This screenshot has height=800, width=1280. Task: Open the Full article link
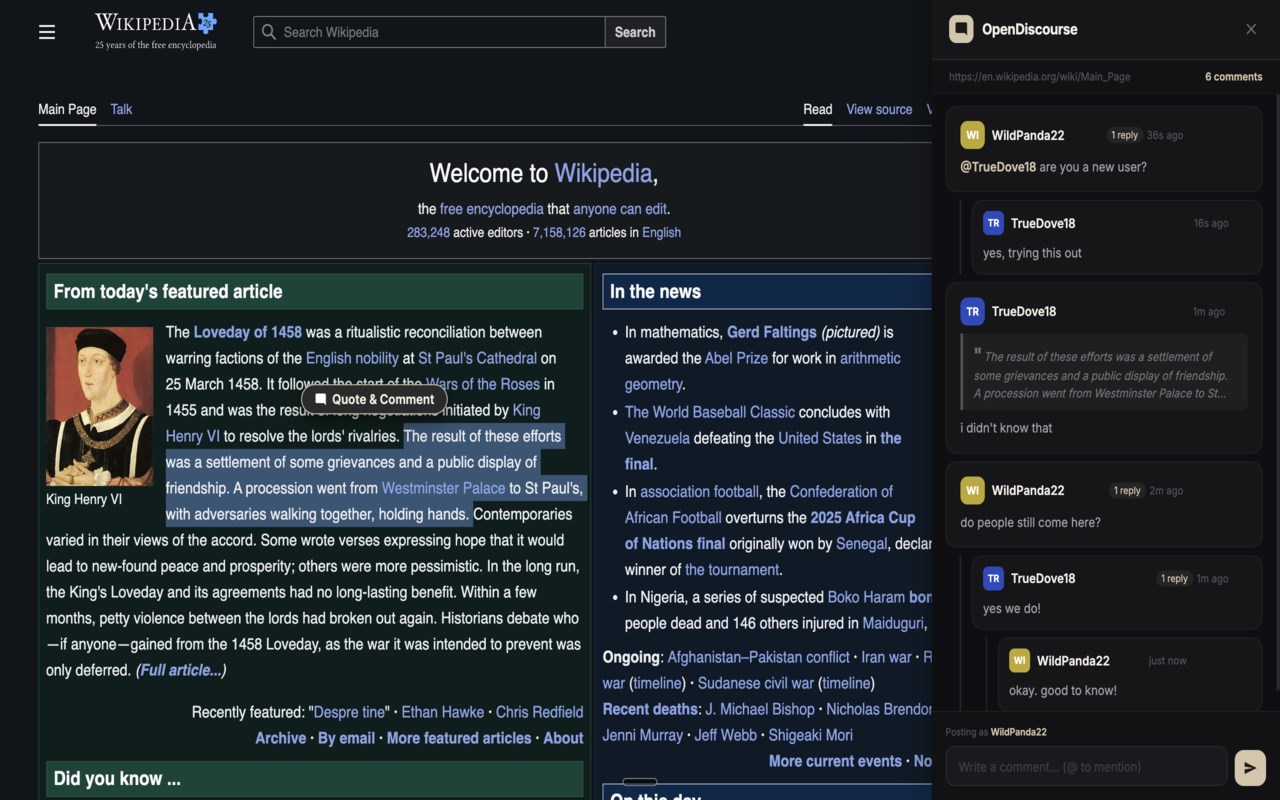(181, 670)
